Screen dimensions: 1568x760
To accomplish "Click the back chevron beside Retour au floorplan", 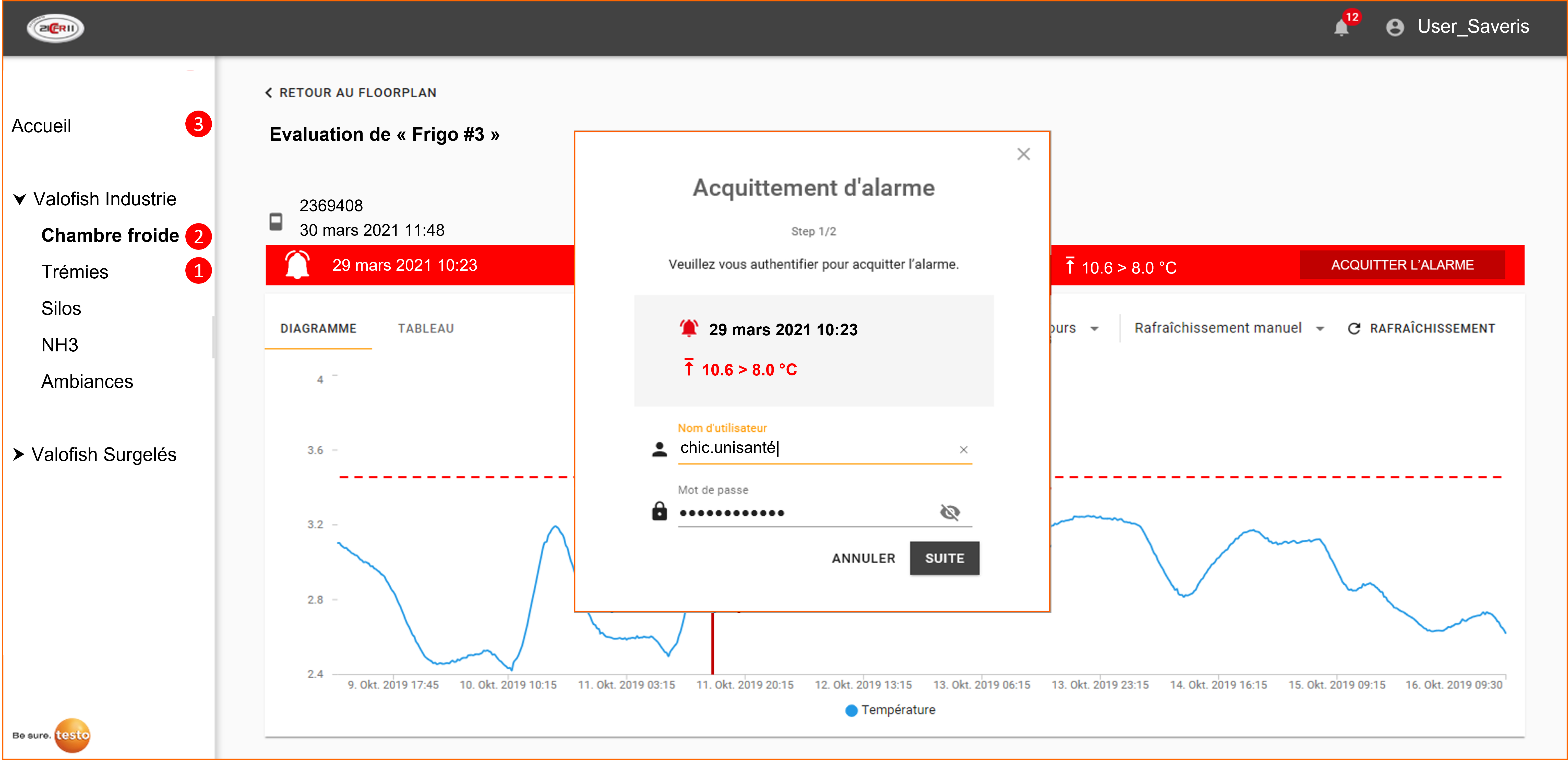I will (268, 92).
